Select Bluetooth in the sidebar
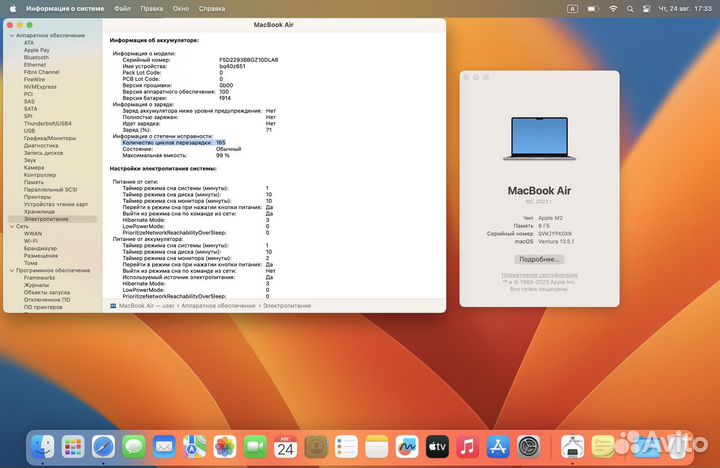720x468 pixels. coord(36,57)
